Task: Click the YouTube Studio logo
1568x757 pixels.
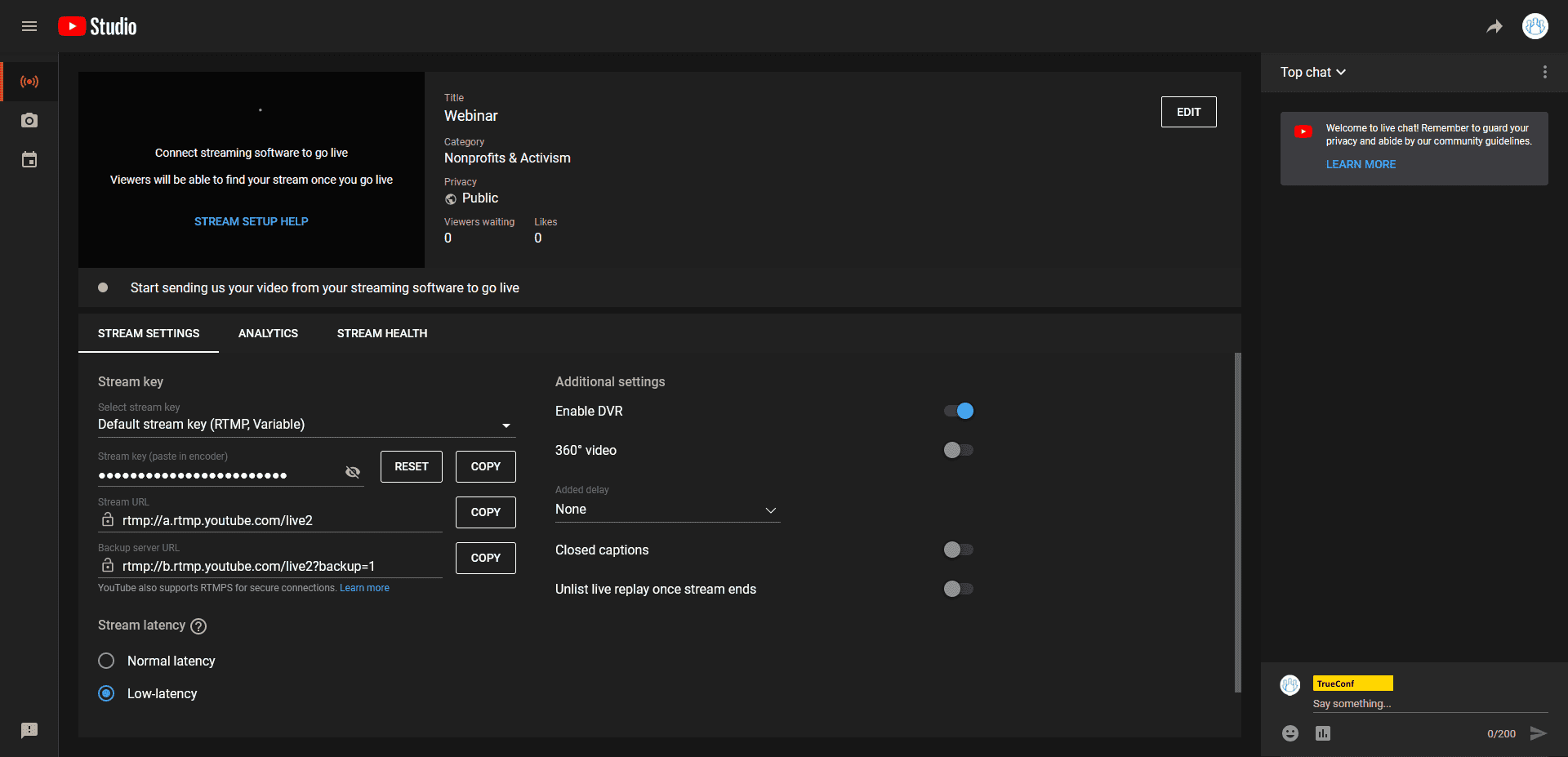Action: point(97,26)
